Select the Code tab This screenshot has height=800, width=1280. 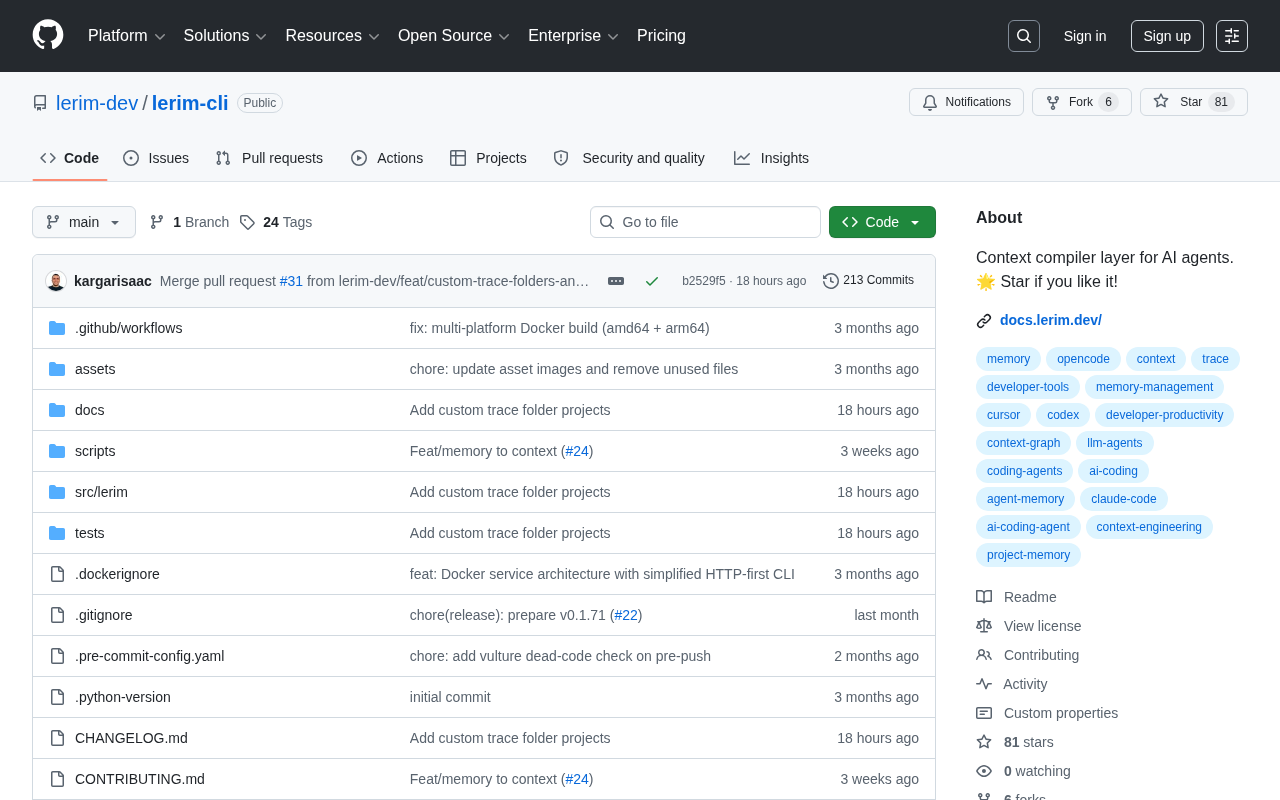[x=70, y=158]
